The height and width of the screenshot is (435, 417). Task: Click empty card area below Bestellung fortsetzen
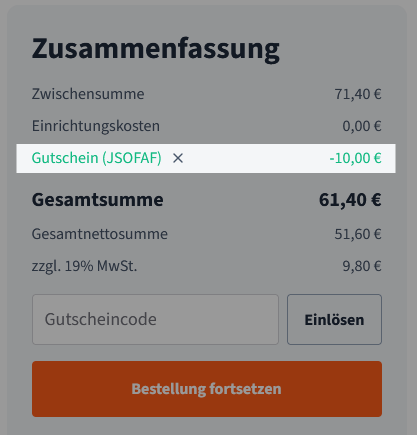click(207, 426)
